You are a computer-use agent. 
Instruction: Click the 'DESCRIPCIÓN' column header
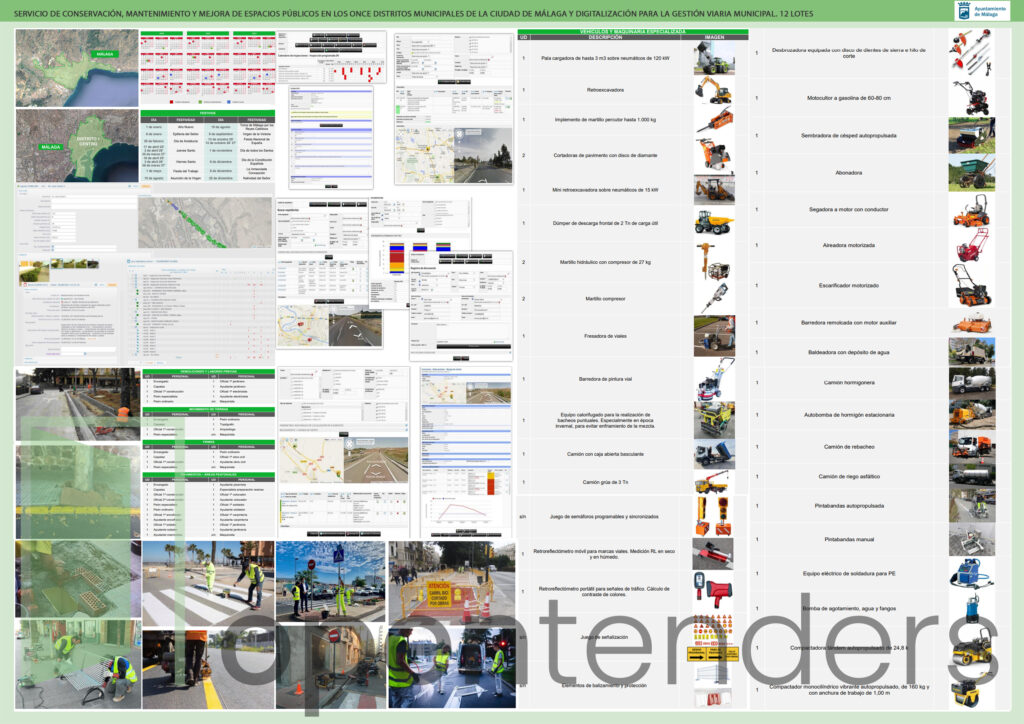coord(605,37)
